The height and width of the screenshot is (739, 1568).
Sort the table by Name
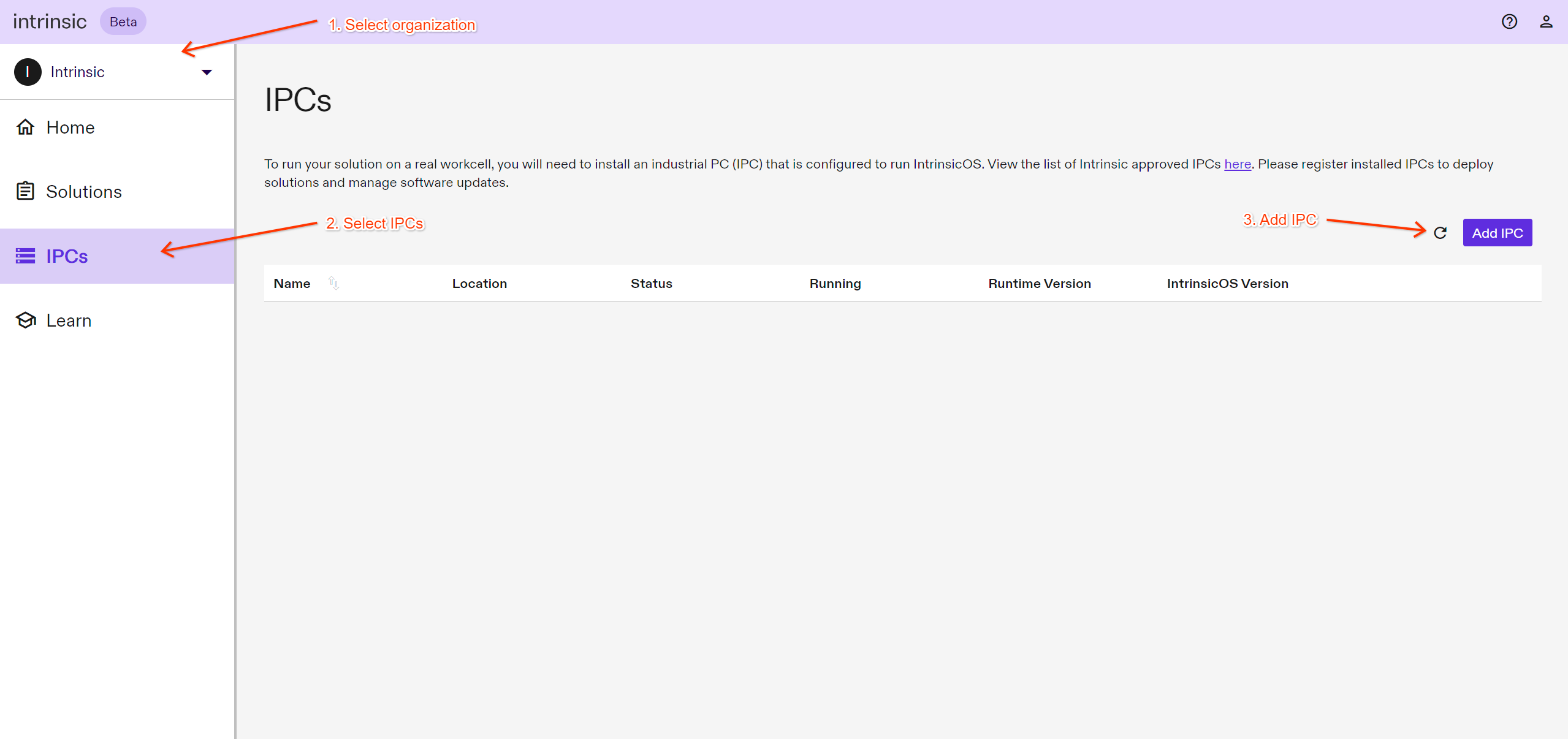click(334, 283)
